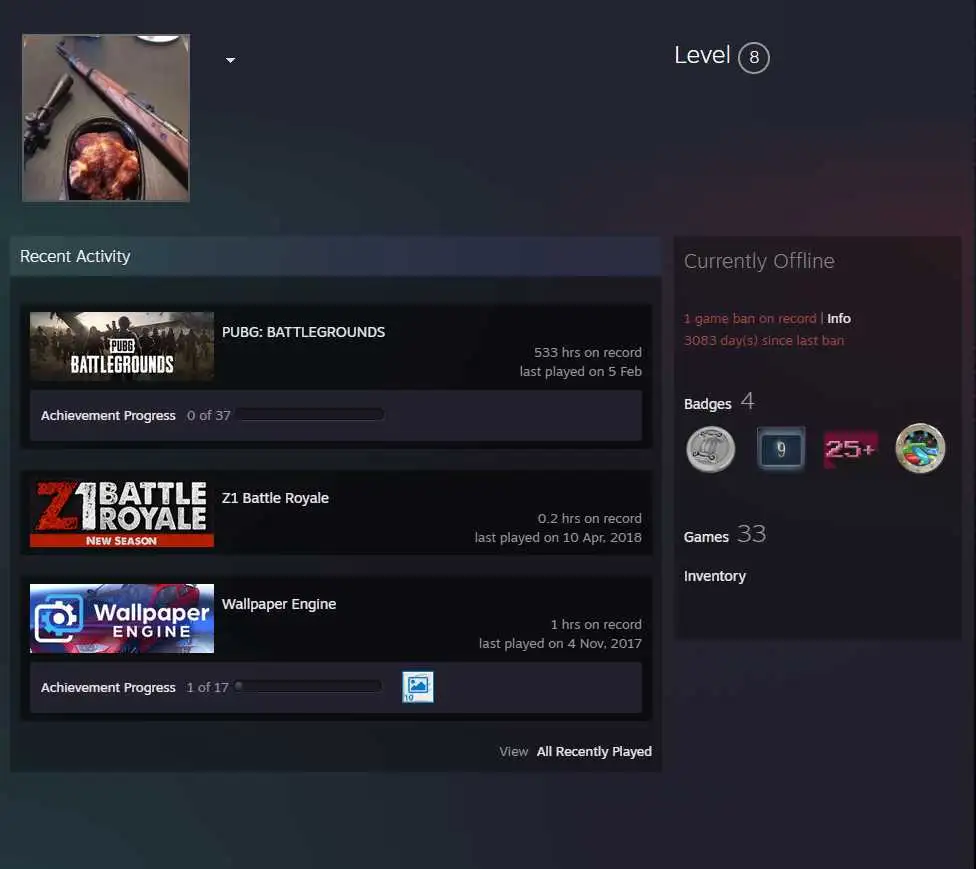Click the 'last played on 5 Feb' text
976x869 pixels.
point(581,372)
